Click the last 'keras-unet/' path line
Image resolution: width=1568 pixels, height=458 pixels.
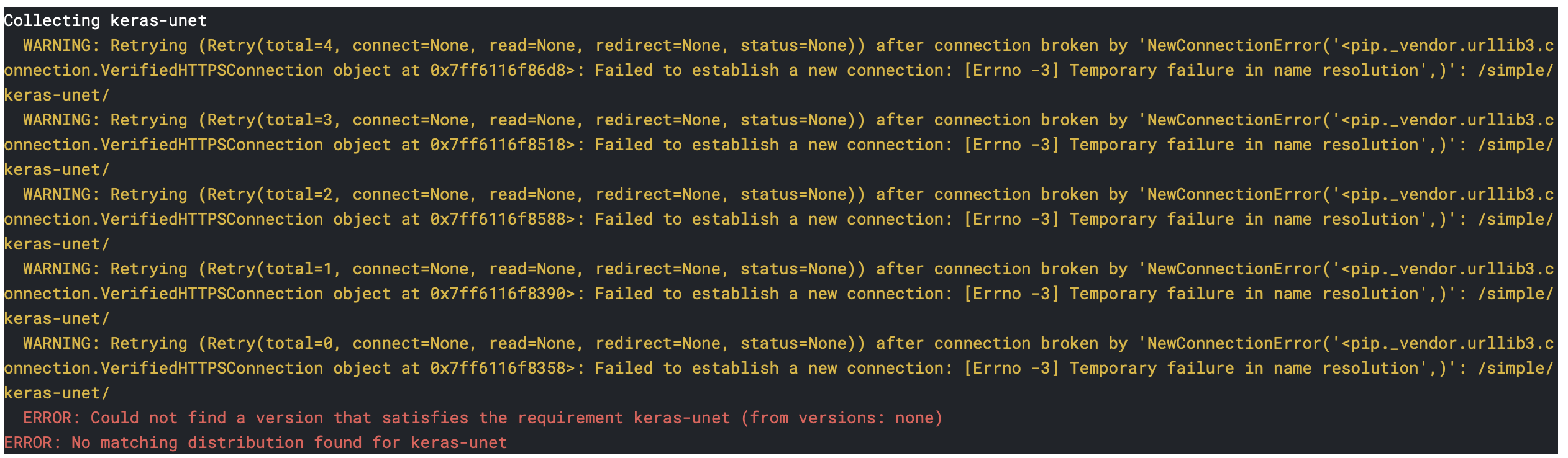[x=57, y=393]
